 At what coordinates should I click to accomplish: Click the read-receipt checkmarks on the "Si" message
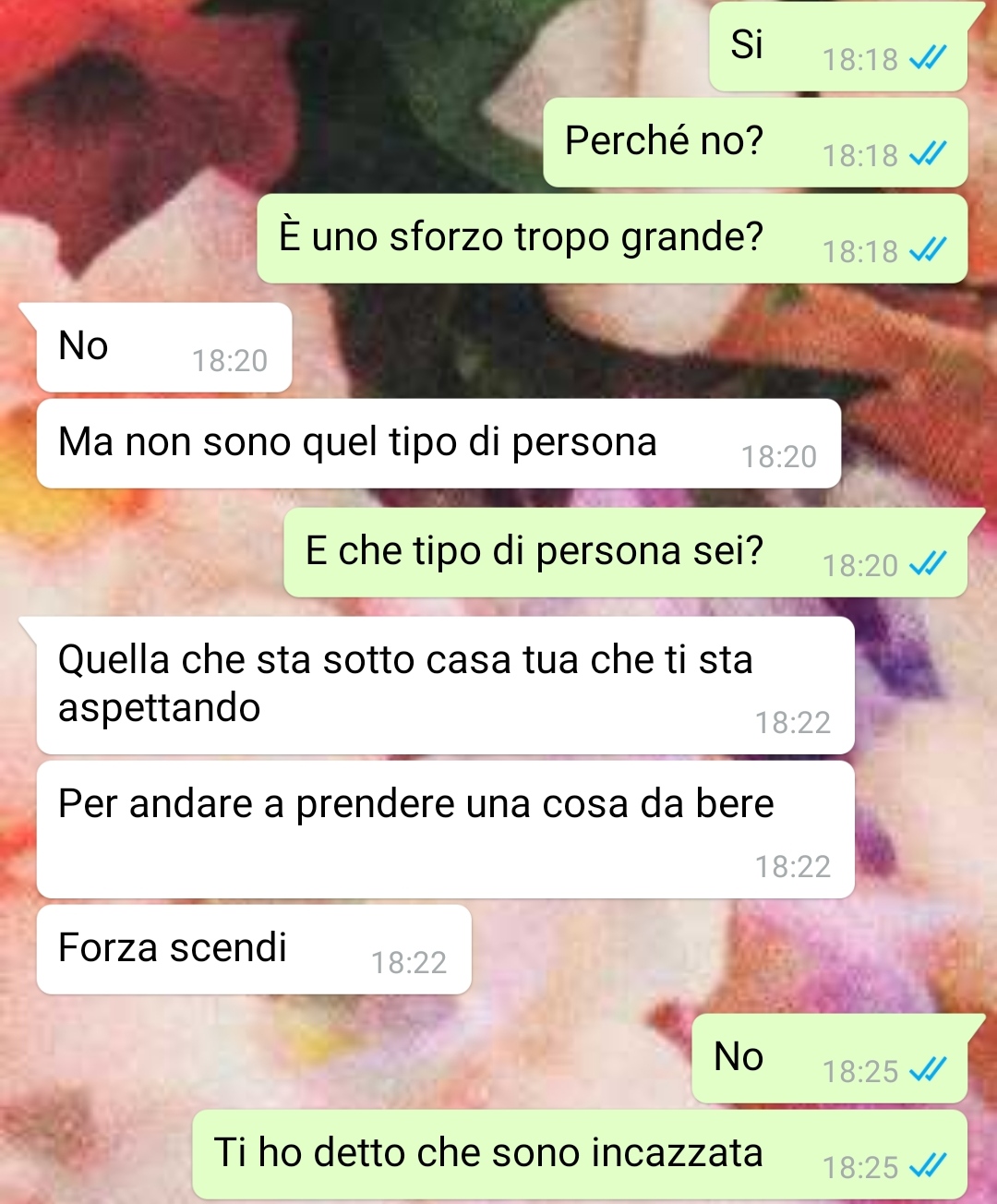(928, 60)
